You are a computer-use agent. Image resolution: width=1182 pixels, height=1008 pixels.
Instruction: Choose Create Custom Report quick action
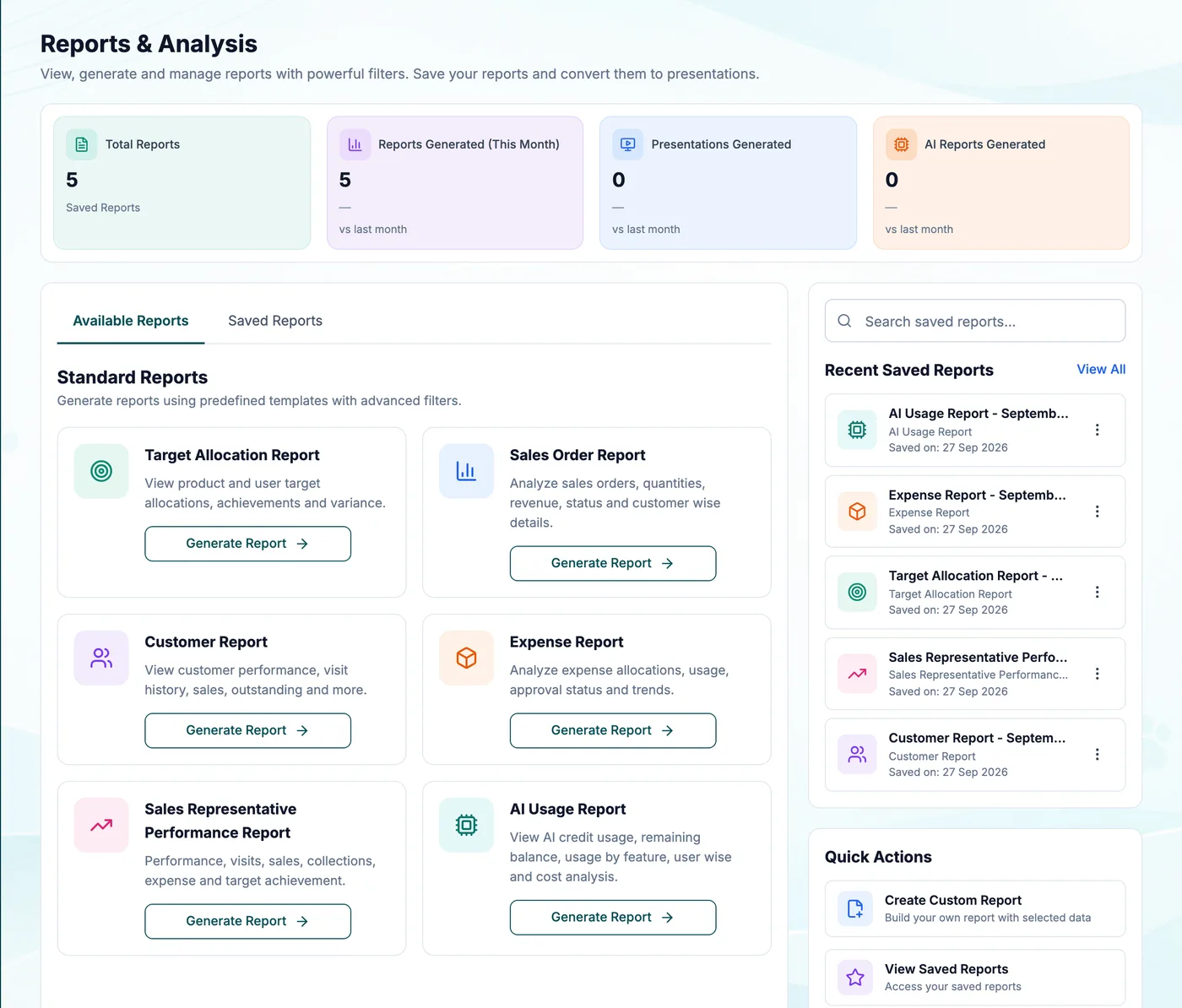(x=975, y=908)
